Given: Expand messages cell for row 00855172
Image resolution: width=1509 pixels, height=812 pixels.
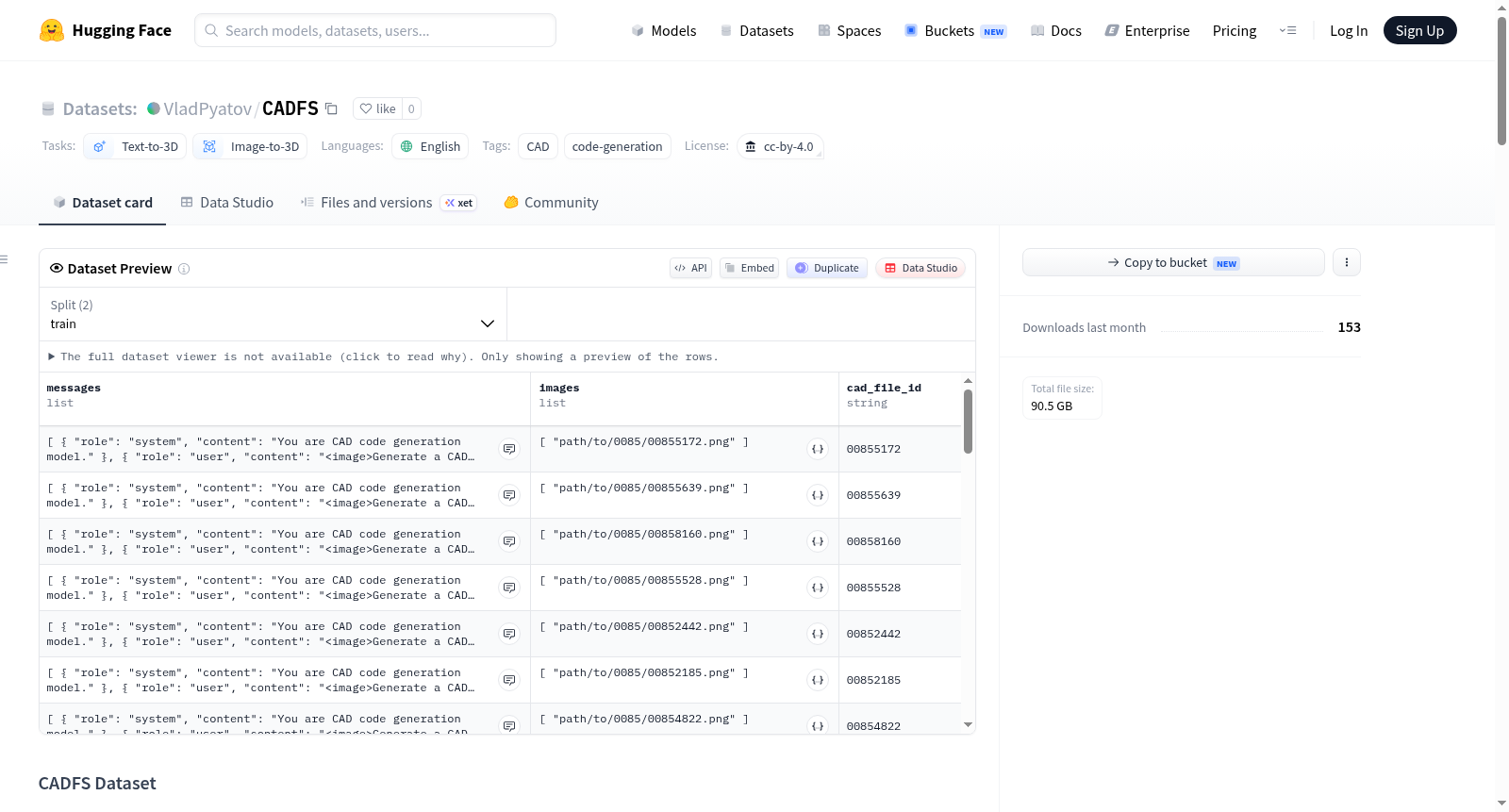Looking at the screenshot, I should tap(509, 449).
